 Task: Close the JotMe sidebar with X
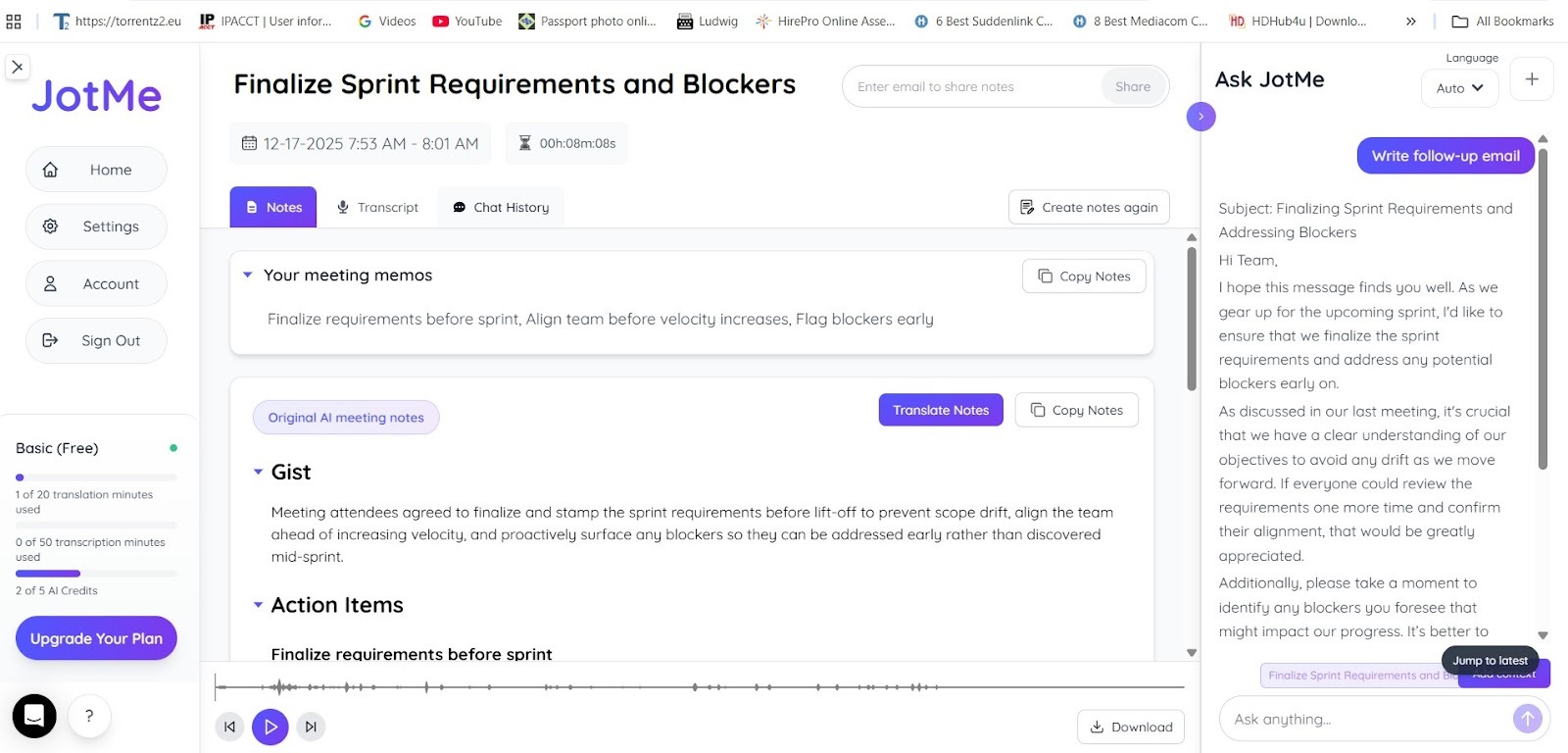tap(17, 67)
